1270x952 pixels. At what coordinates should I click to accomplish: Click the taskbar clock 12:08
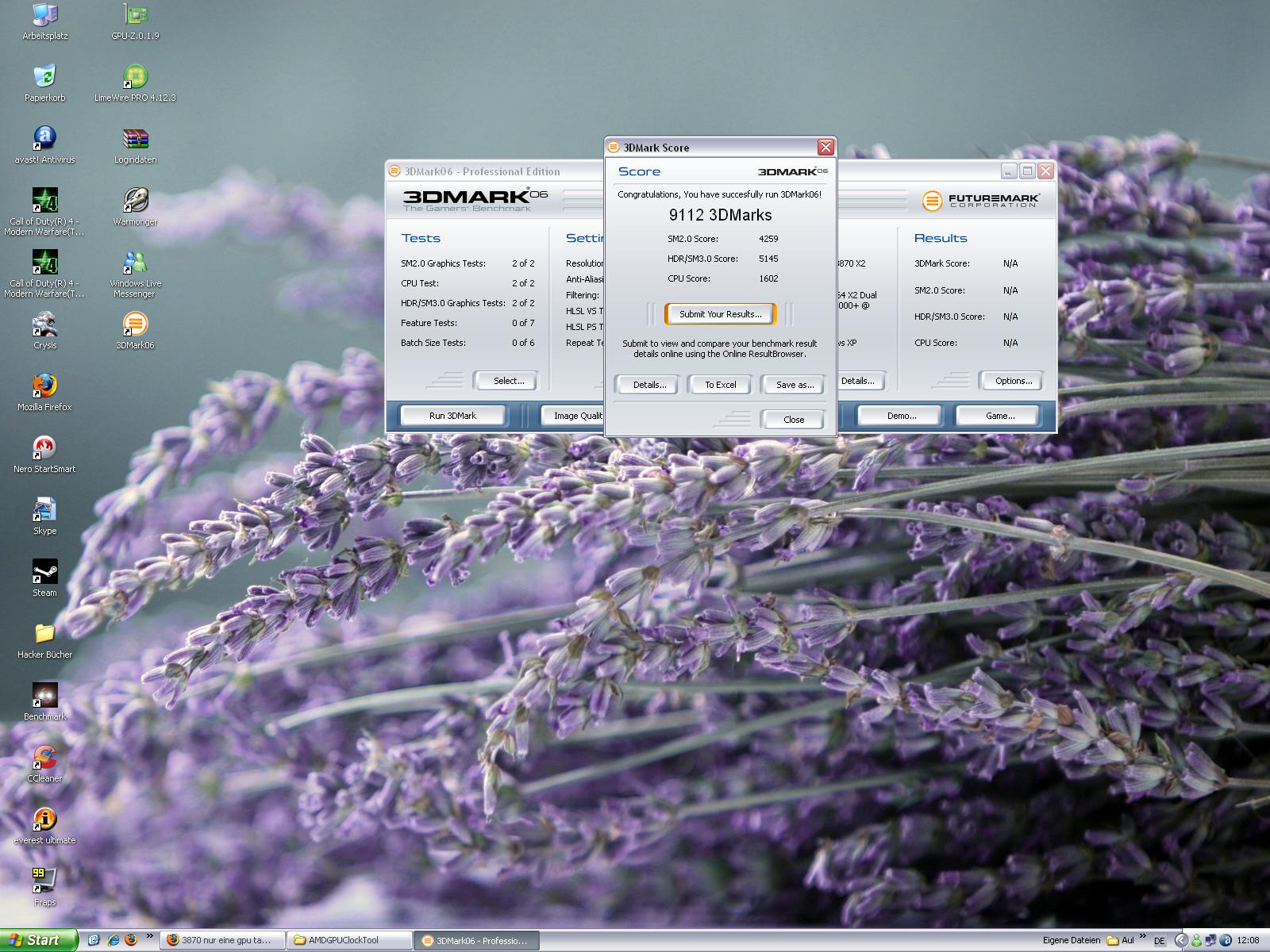1248,941
